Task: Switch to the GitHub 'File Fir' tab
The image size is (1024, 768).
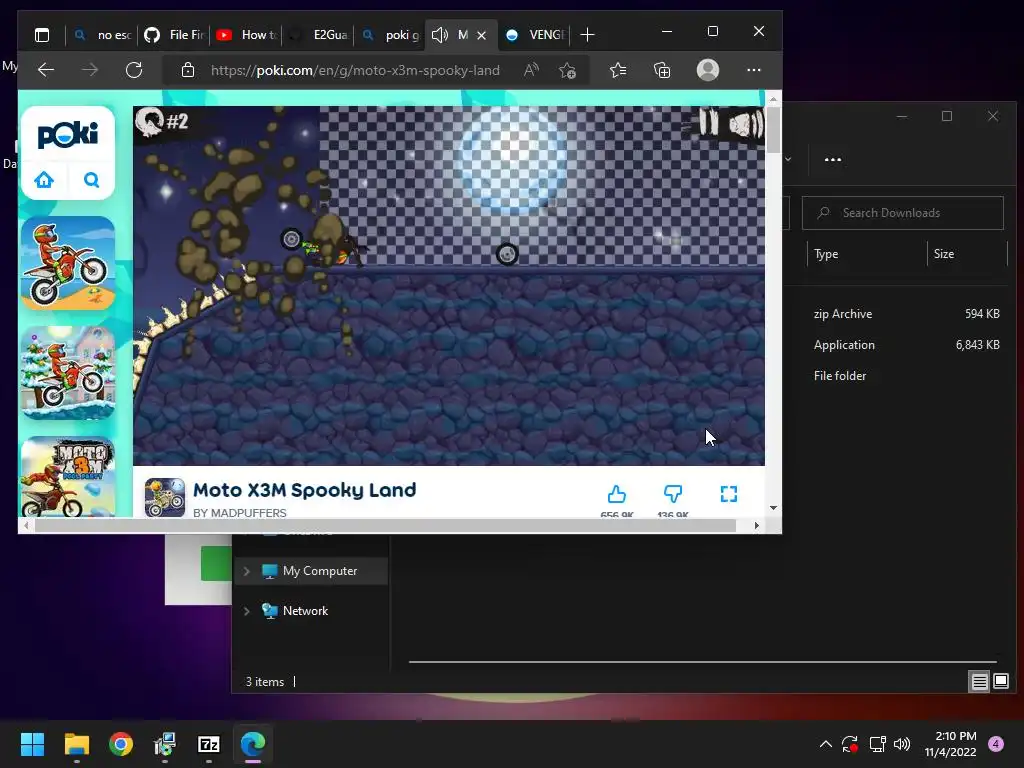Action: point(174,35)
